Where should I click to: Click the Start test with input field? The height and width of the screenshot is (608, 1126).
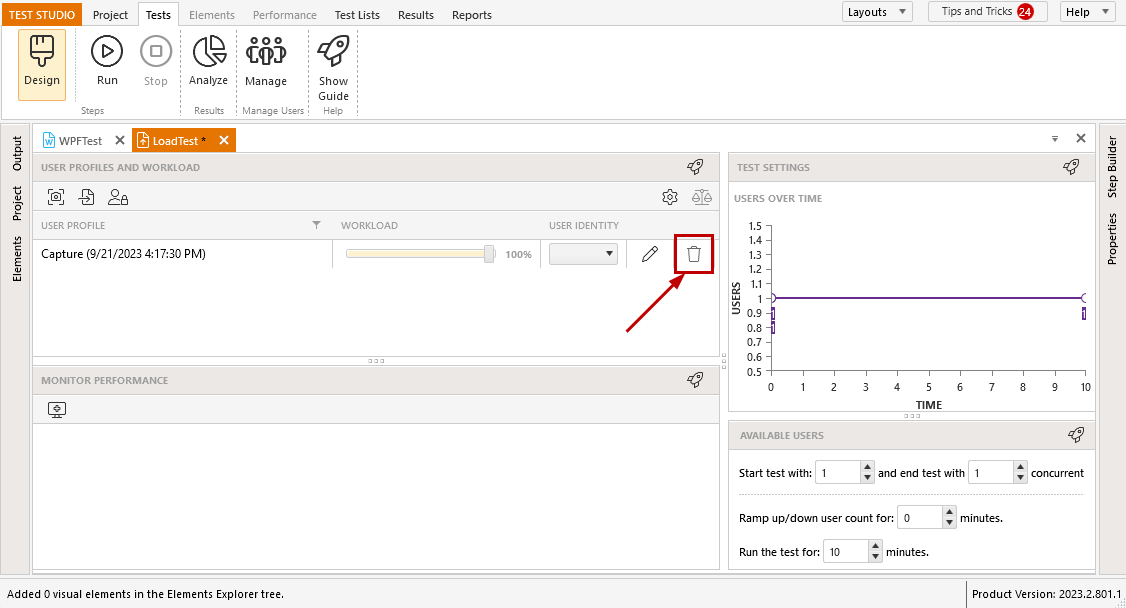[838, 472]
